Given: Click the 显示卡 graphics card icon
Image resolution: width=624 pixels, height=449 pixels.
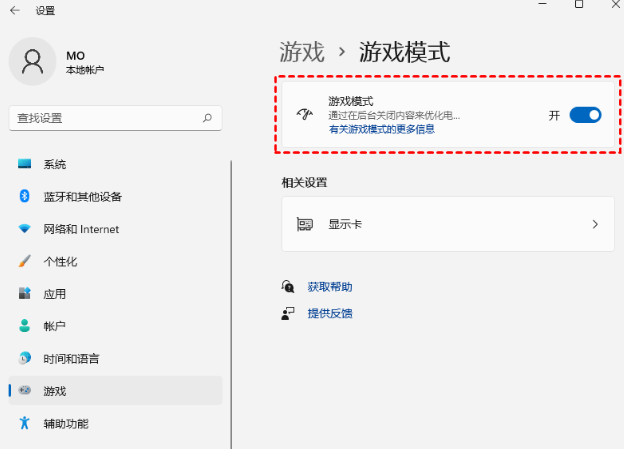Looking at the screenshot, I should 305,224.
